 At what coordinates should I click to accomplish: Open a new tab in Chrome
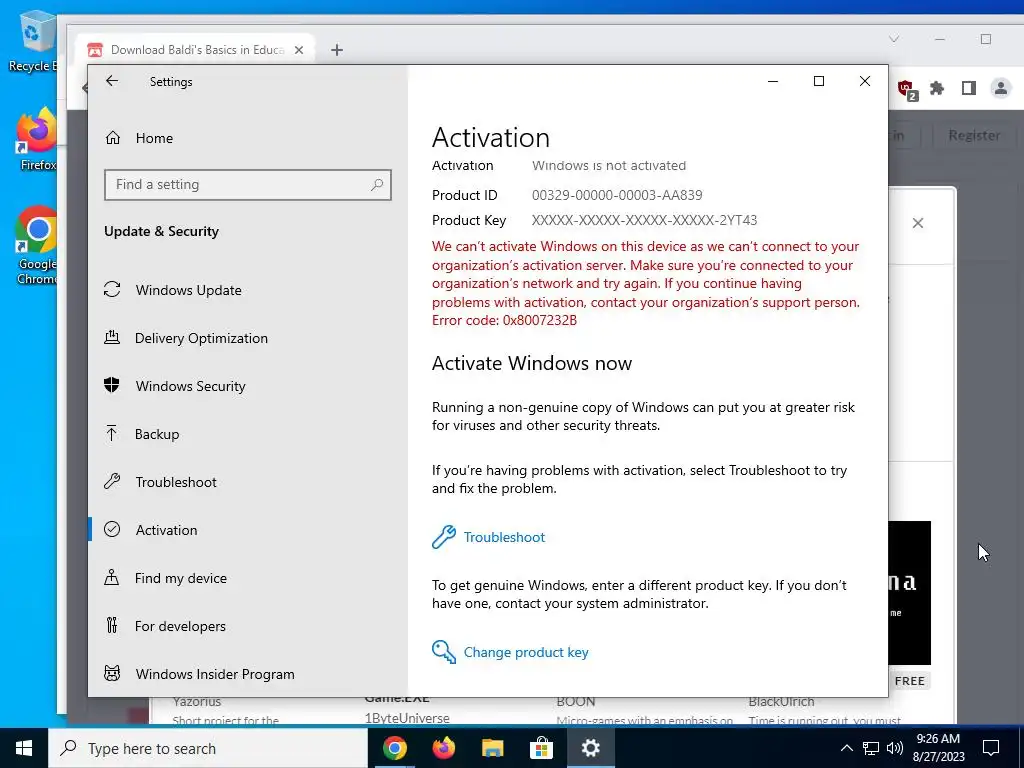337,50
